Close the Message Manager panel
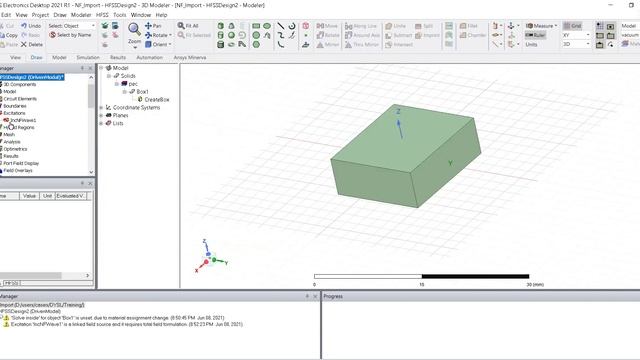Viewport: 640px width, 360px height. (315, 296)
